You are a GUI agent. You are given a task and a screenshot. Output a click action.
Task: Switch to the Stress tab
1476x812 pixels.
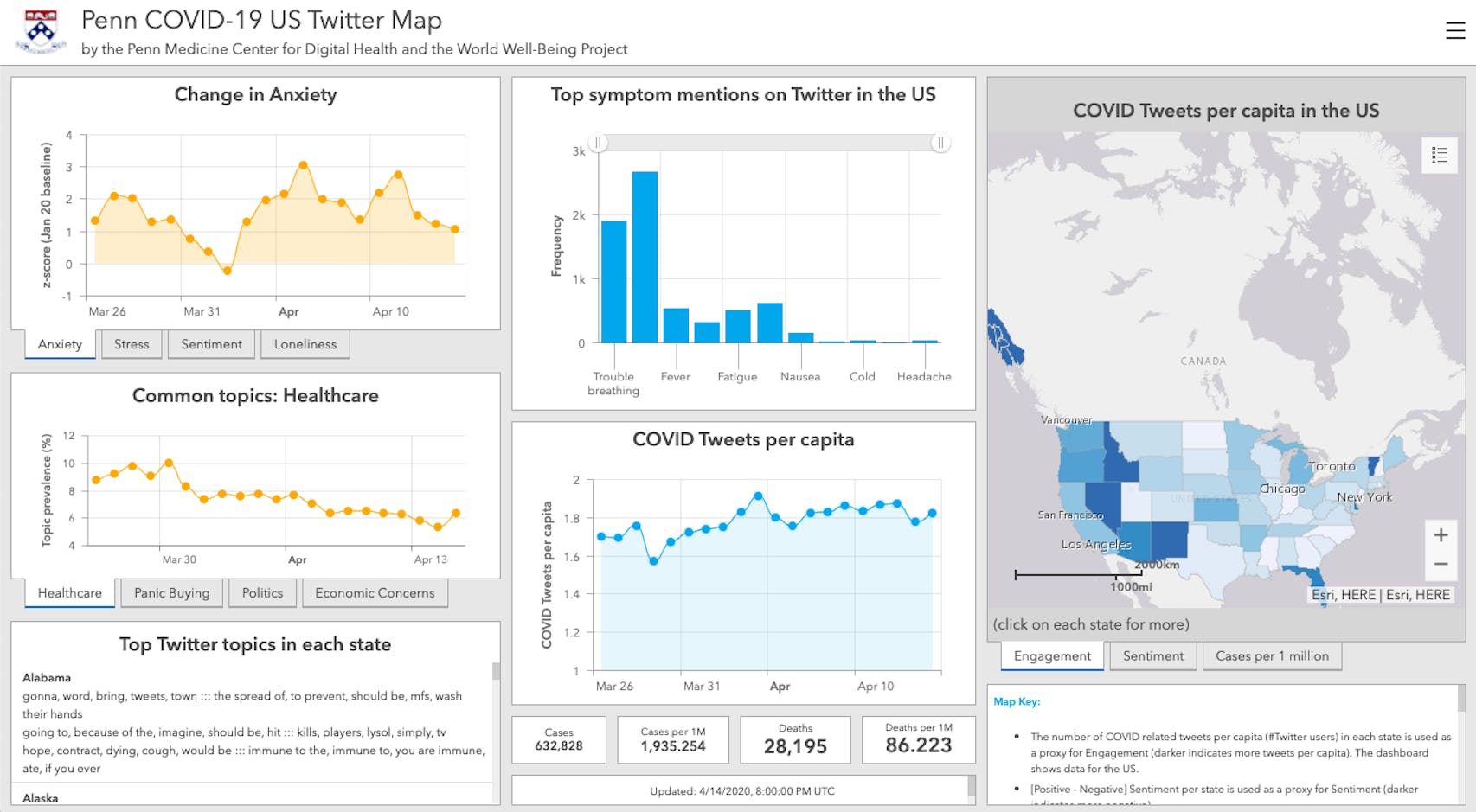[x=131, y=344]
